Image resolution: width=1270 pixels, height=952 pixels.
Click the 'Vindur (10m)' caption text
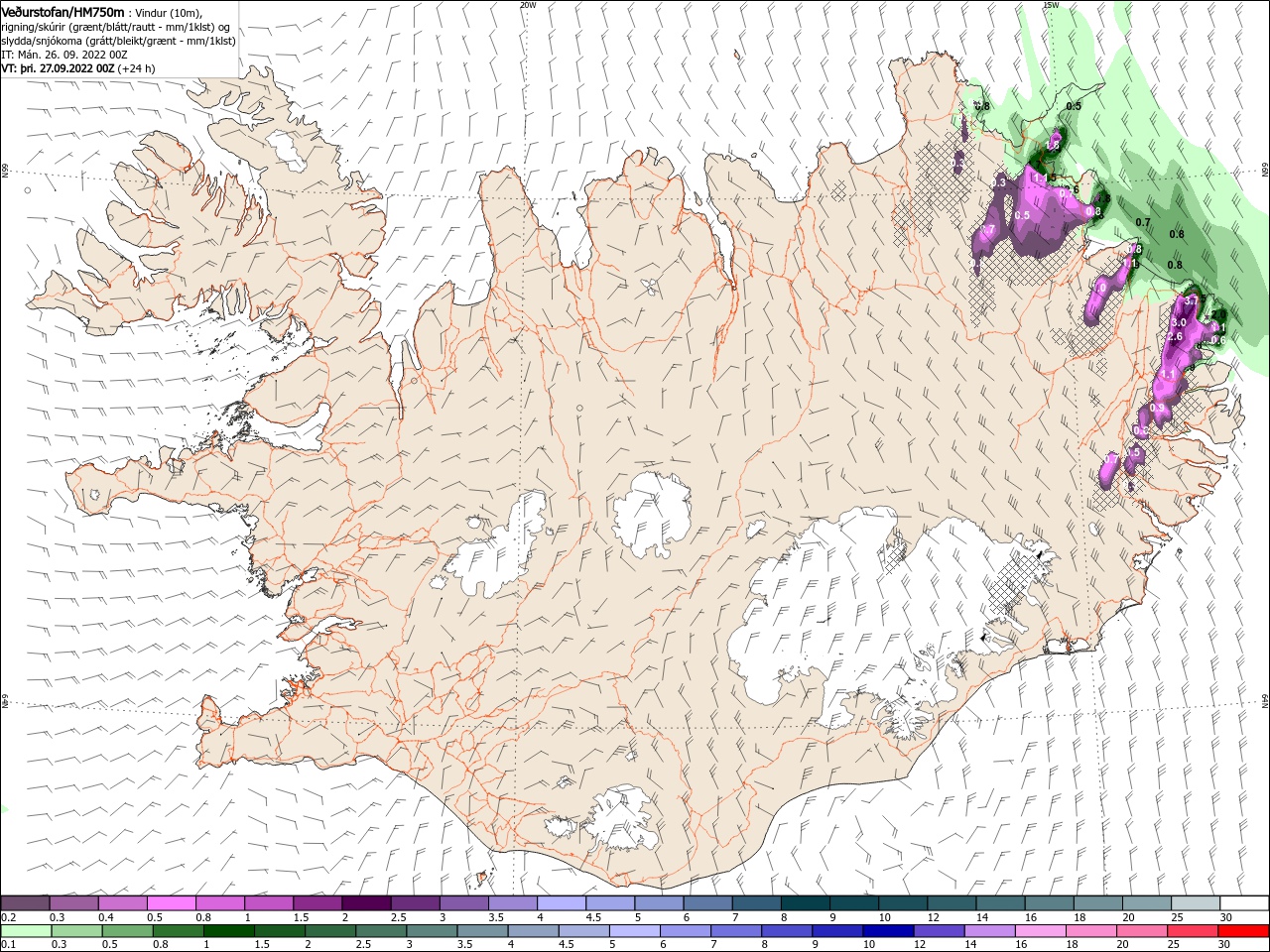[x=167, y=12]
